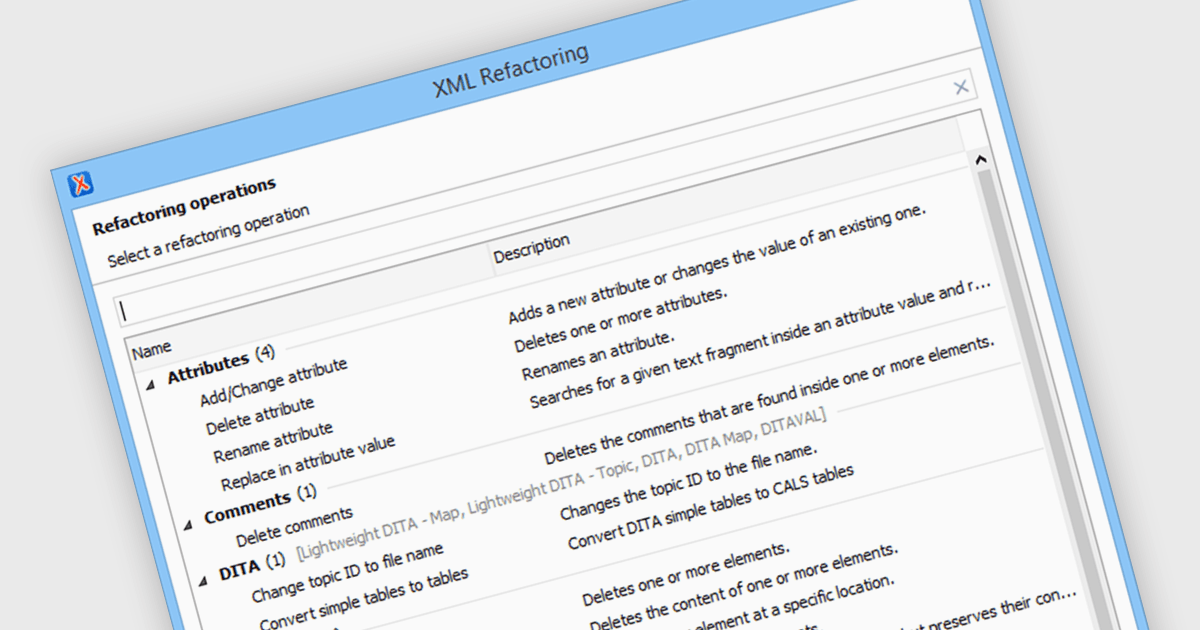Click 'Deletes the content of one or more elements.'
This screenshot has width=1200, height=630.
pos(744,589)
